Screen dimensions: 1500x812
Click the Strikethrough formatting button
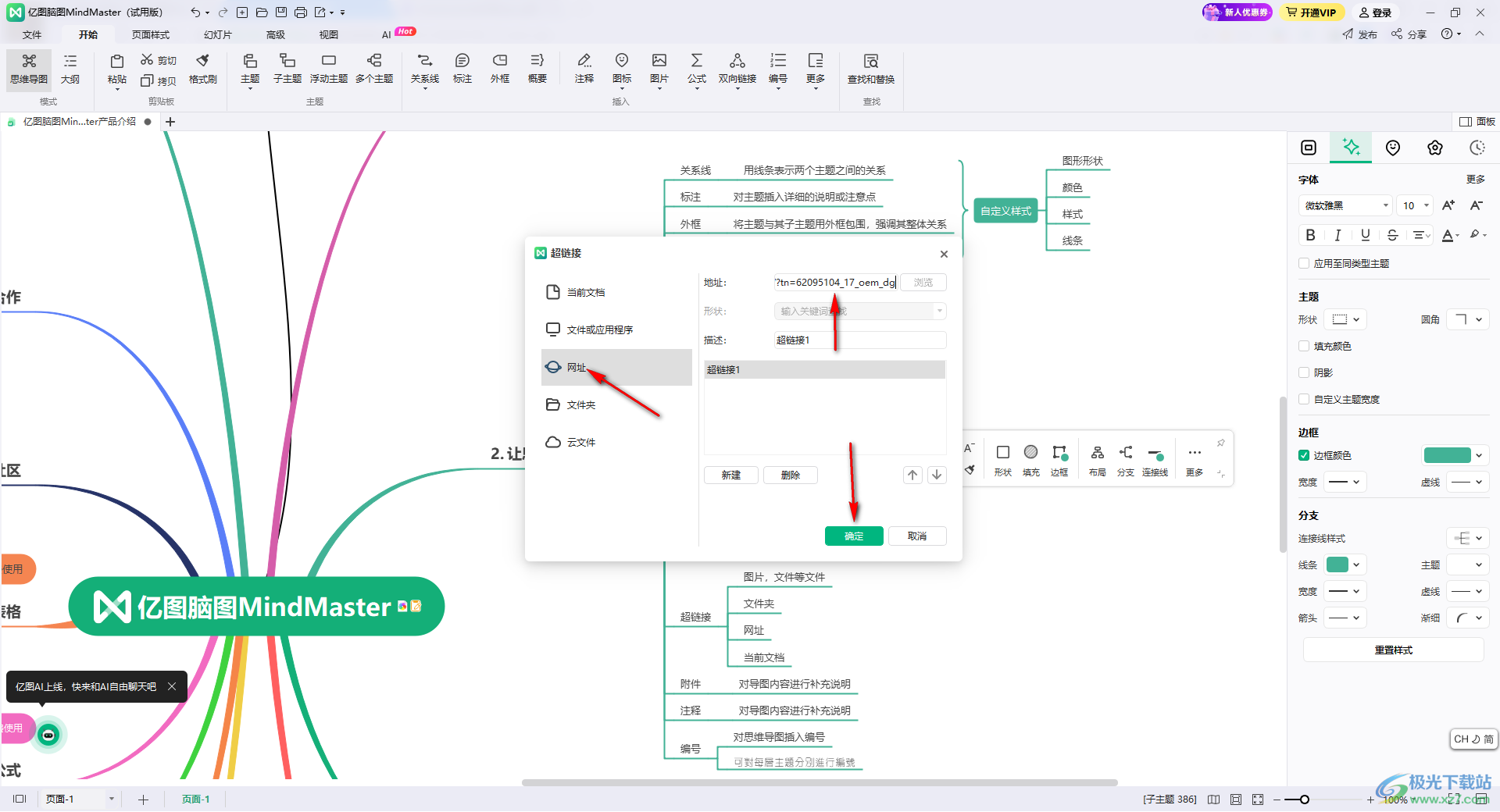pos(1392,235)
